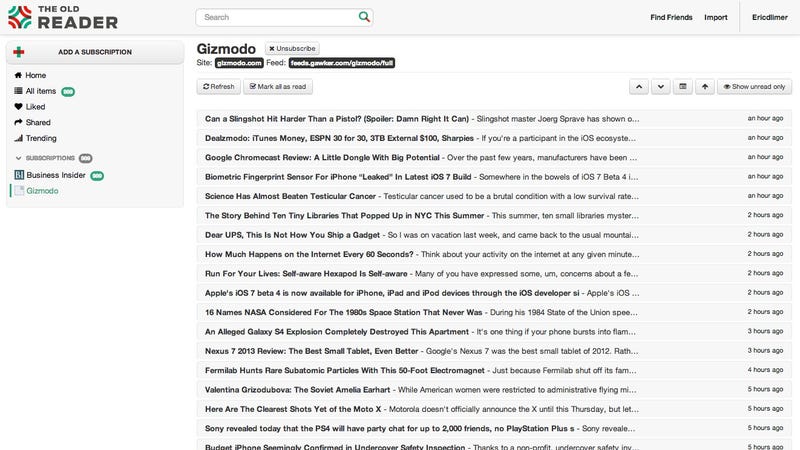This screenshot has width=800, height=450.
Task: Click the Trending chart icon
Action: coord(18,138)
